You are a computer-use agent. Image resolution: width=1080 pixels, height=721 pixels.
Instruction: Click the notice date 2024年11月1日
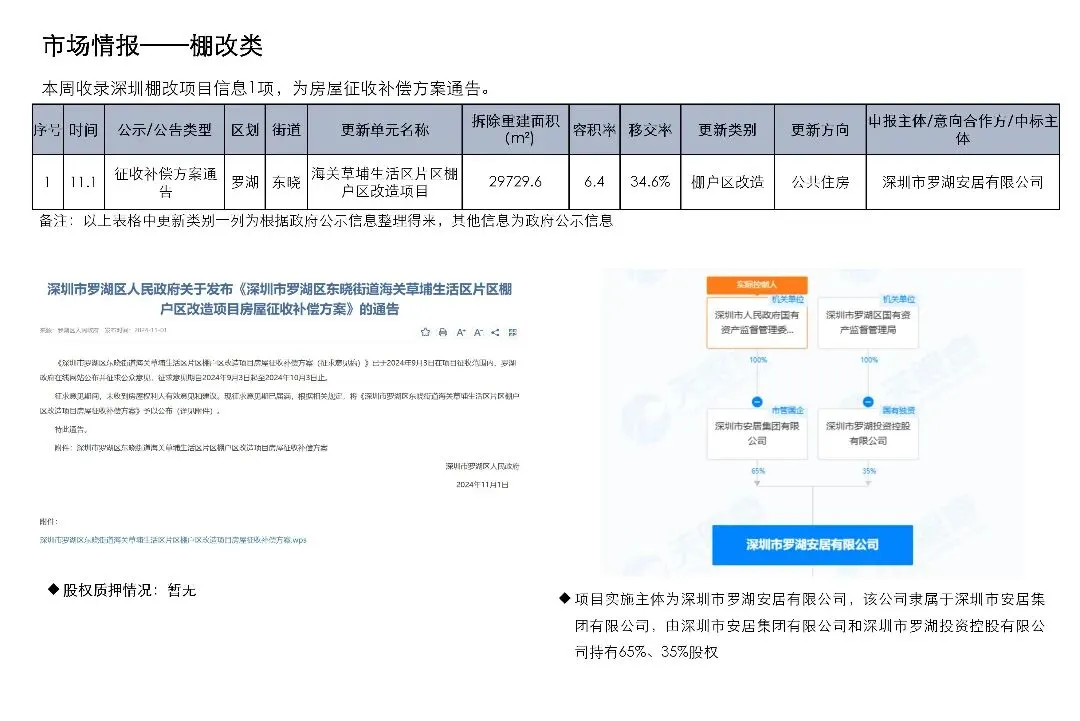click(x=482, y=485)
